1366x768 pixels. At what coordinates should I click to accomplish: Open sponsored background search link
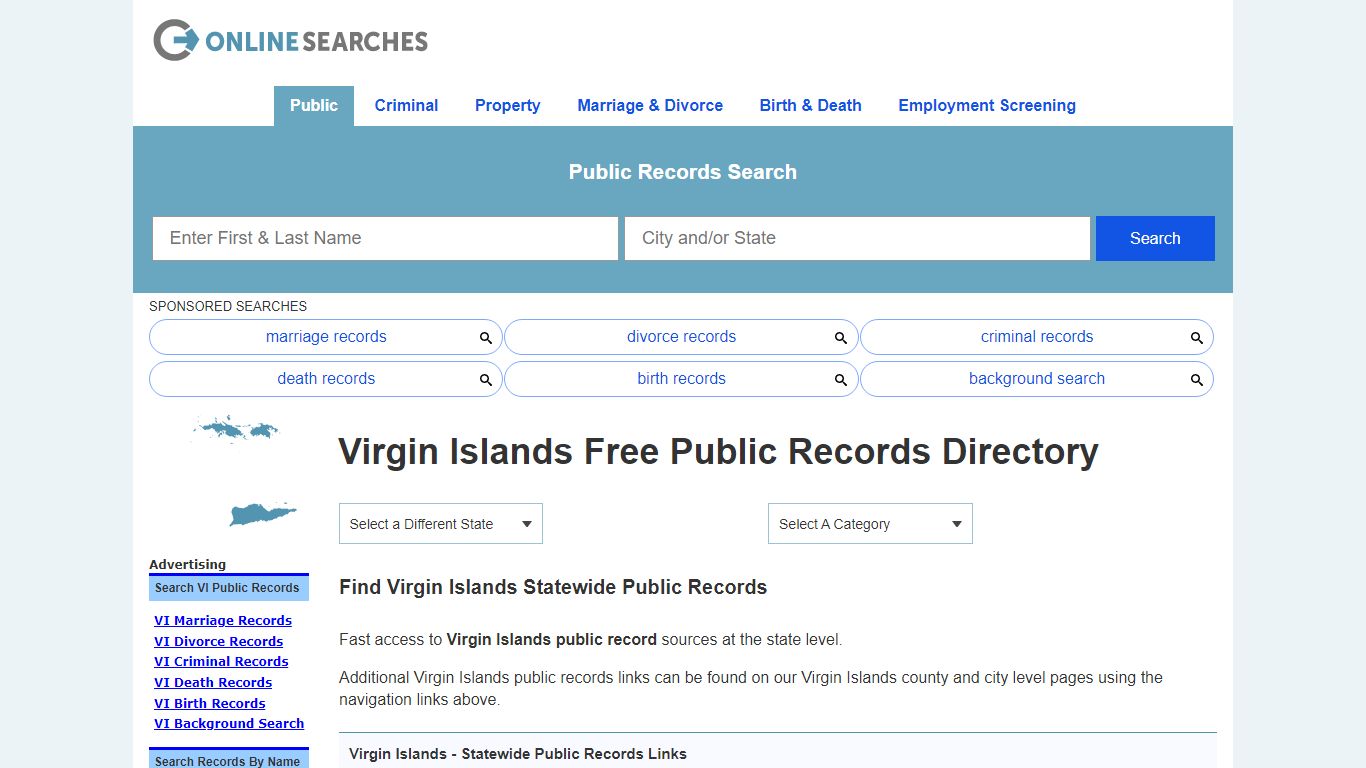point(1037,379)
